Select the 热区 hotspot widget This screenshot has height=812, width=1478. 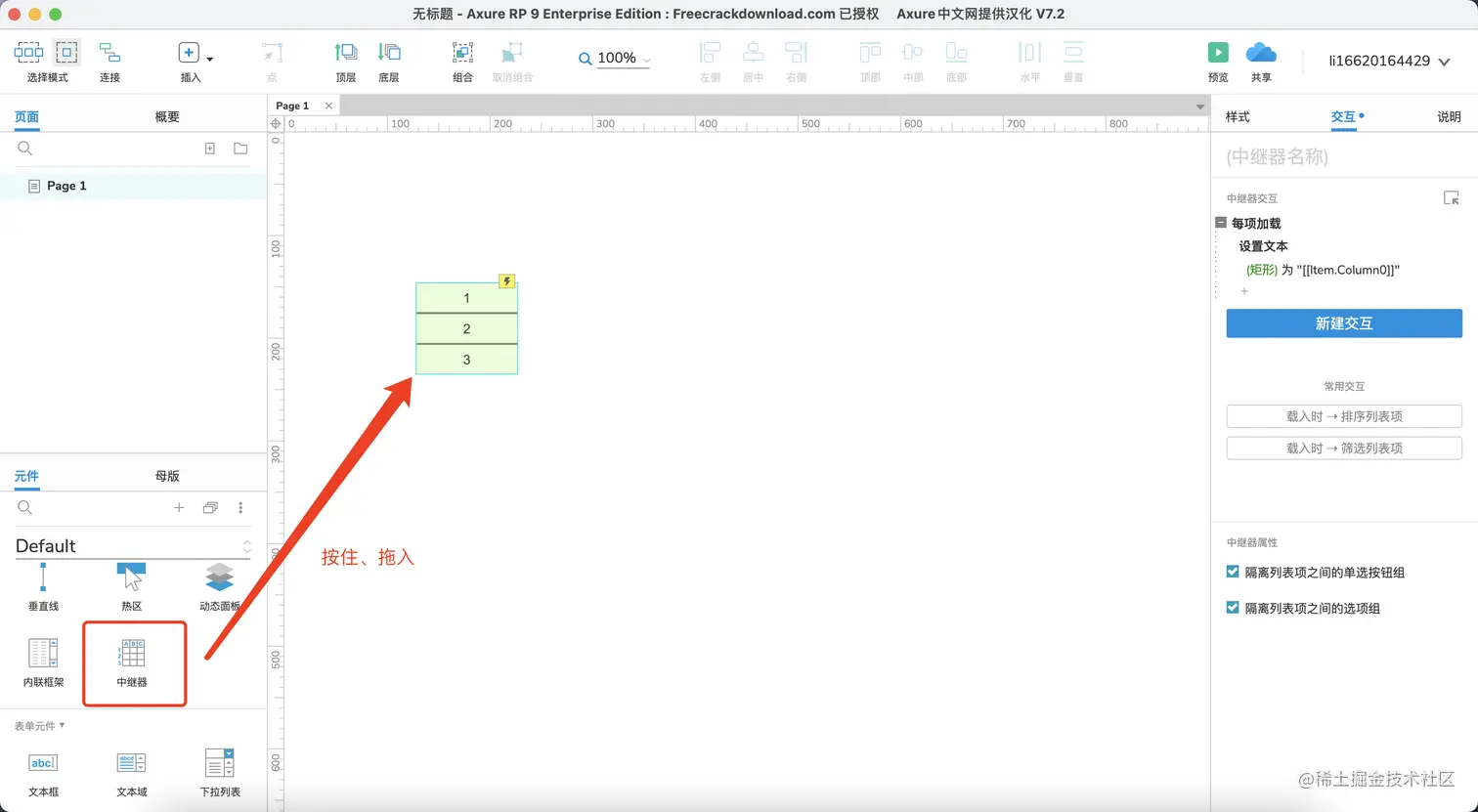click(131, 587)
